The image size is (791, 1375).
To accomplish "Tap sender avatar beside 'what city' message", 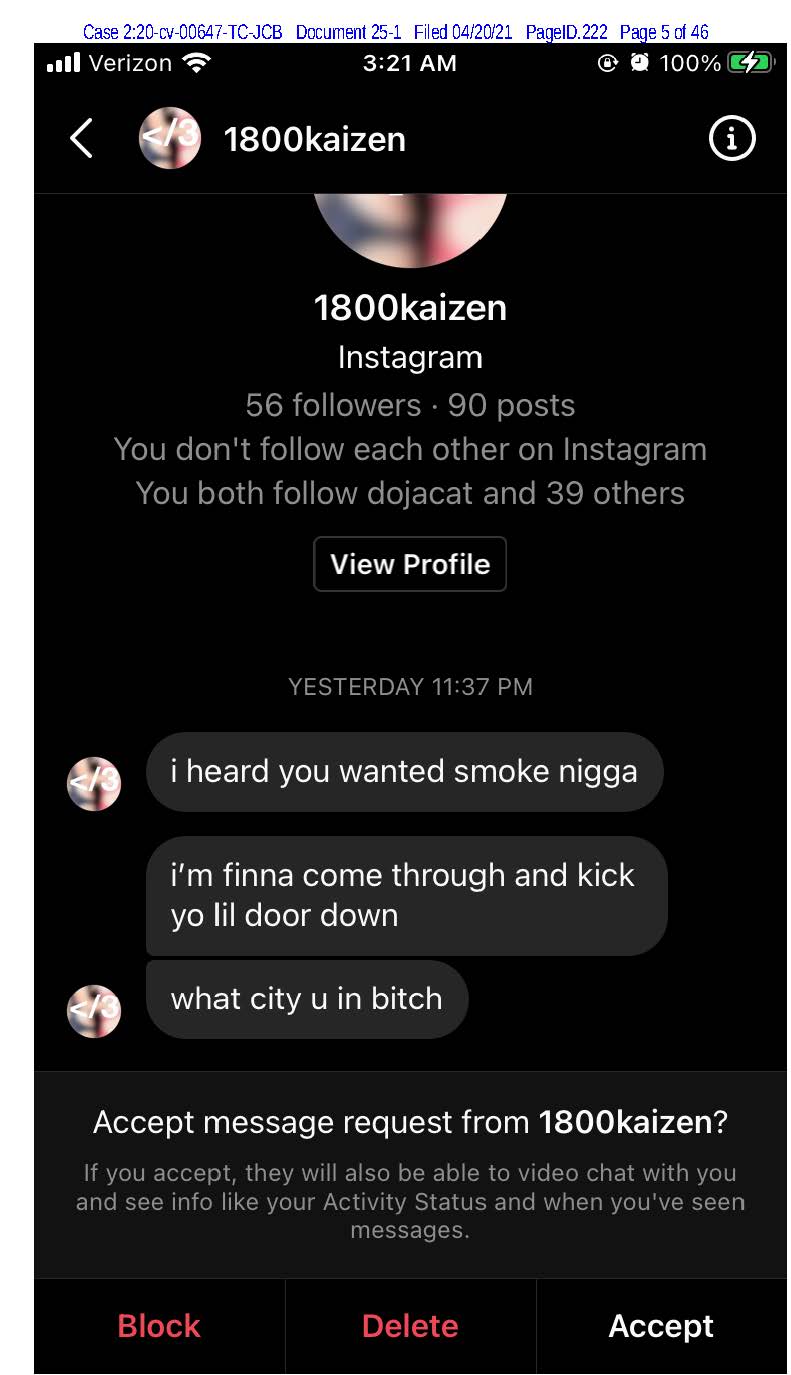I will (94, 1010).
